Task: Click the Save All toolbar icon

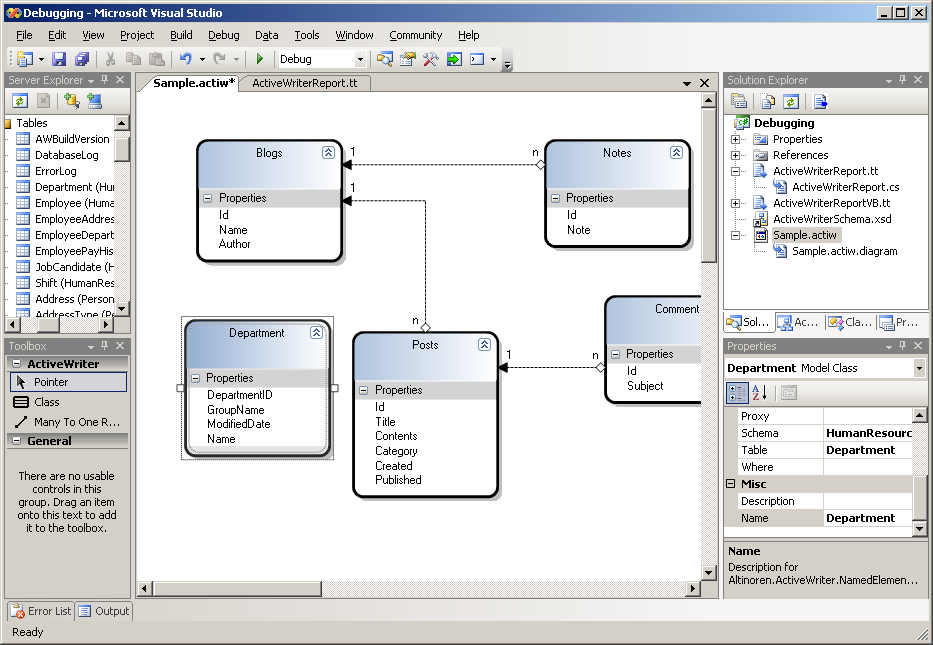Action: pyautogui.click(x=82, y=59)
